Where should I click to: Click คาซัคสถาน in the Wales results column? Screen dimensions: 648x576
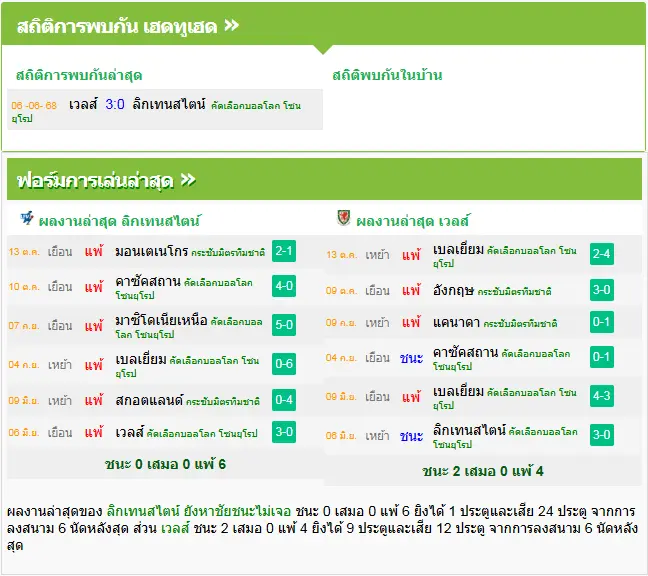click(465, 352)
